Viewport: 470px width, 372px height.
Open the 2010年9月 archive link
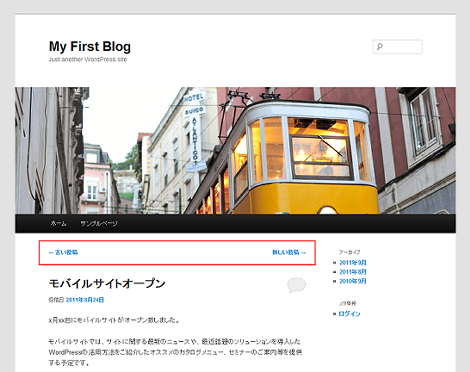click(353, 281)
